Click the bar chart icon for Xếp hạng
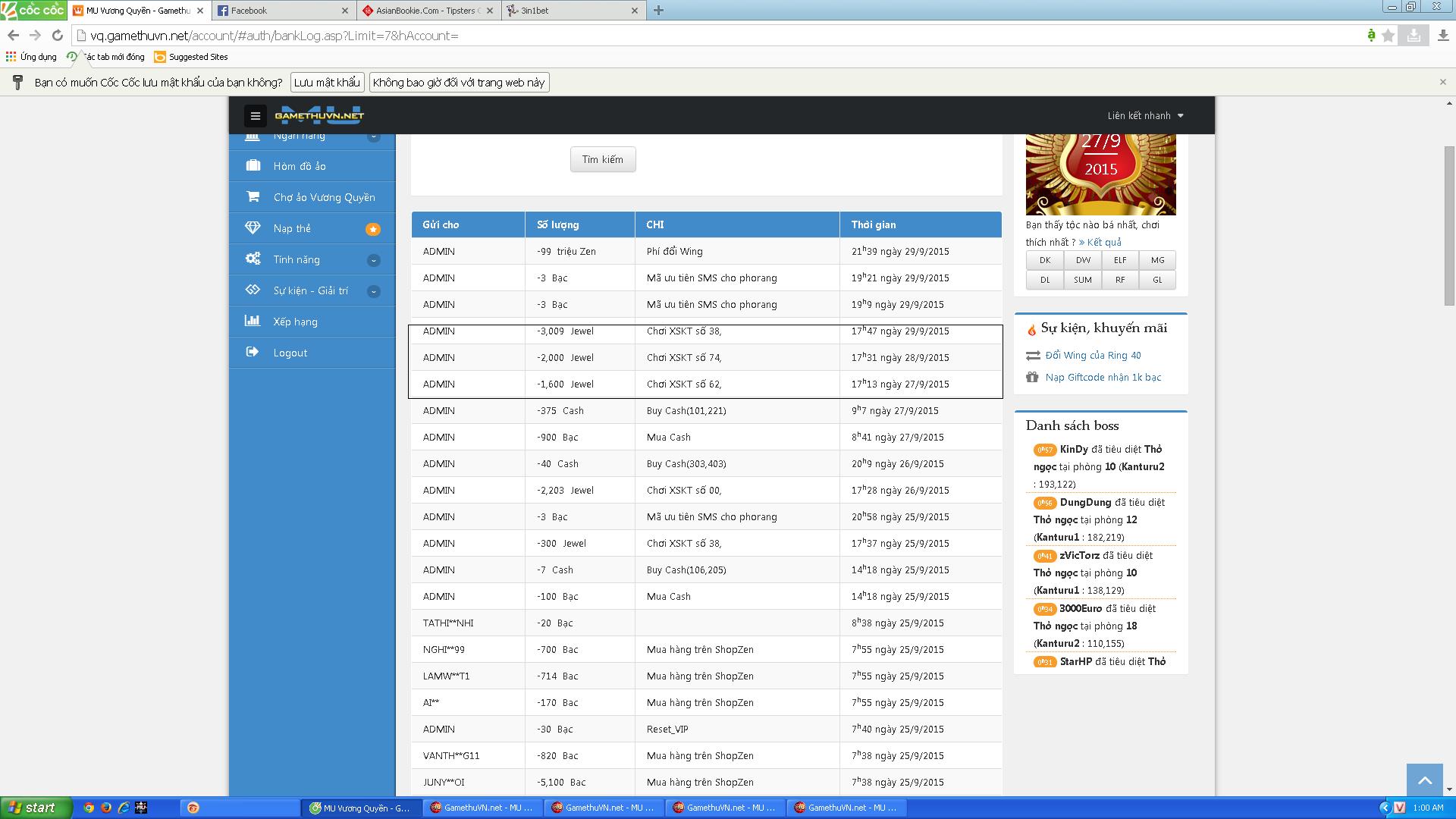 253,321
